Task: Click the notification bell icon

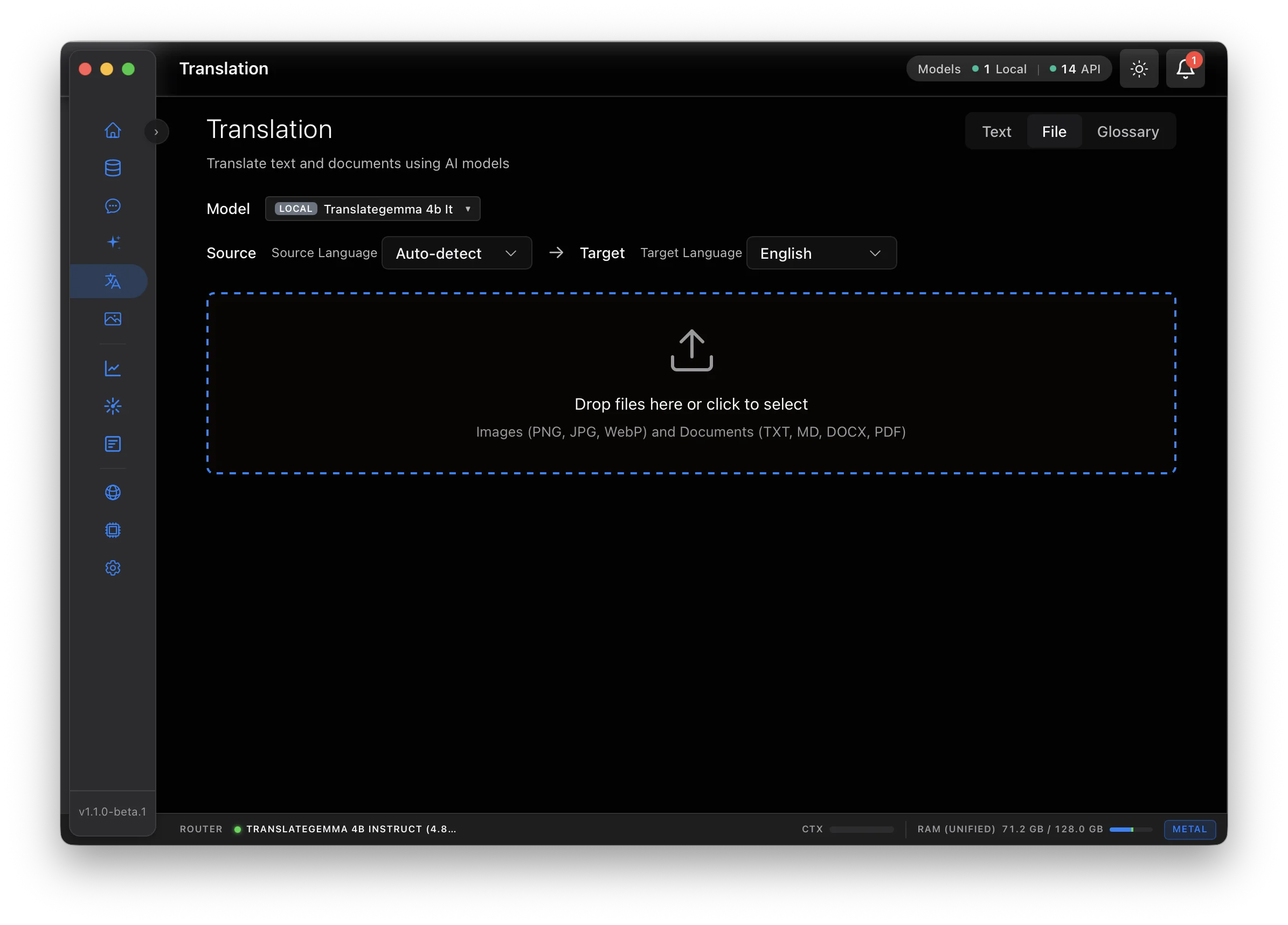Action: pyautogui.click(x=1185, y=69)
